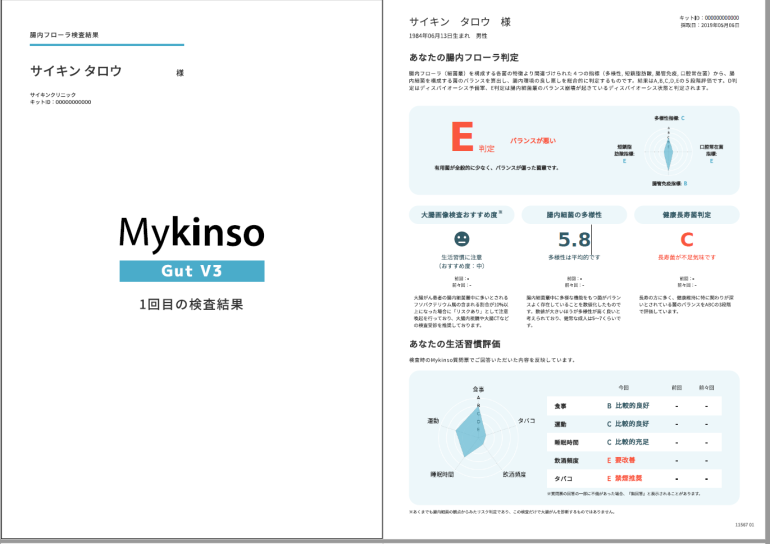Image resolution: width=770 pixels, height=544 pixels.
Task: Click the 健康長寿菌判定 pill header
Action: 687,215
